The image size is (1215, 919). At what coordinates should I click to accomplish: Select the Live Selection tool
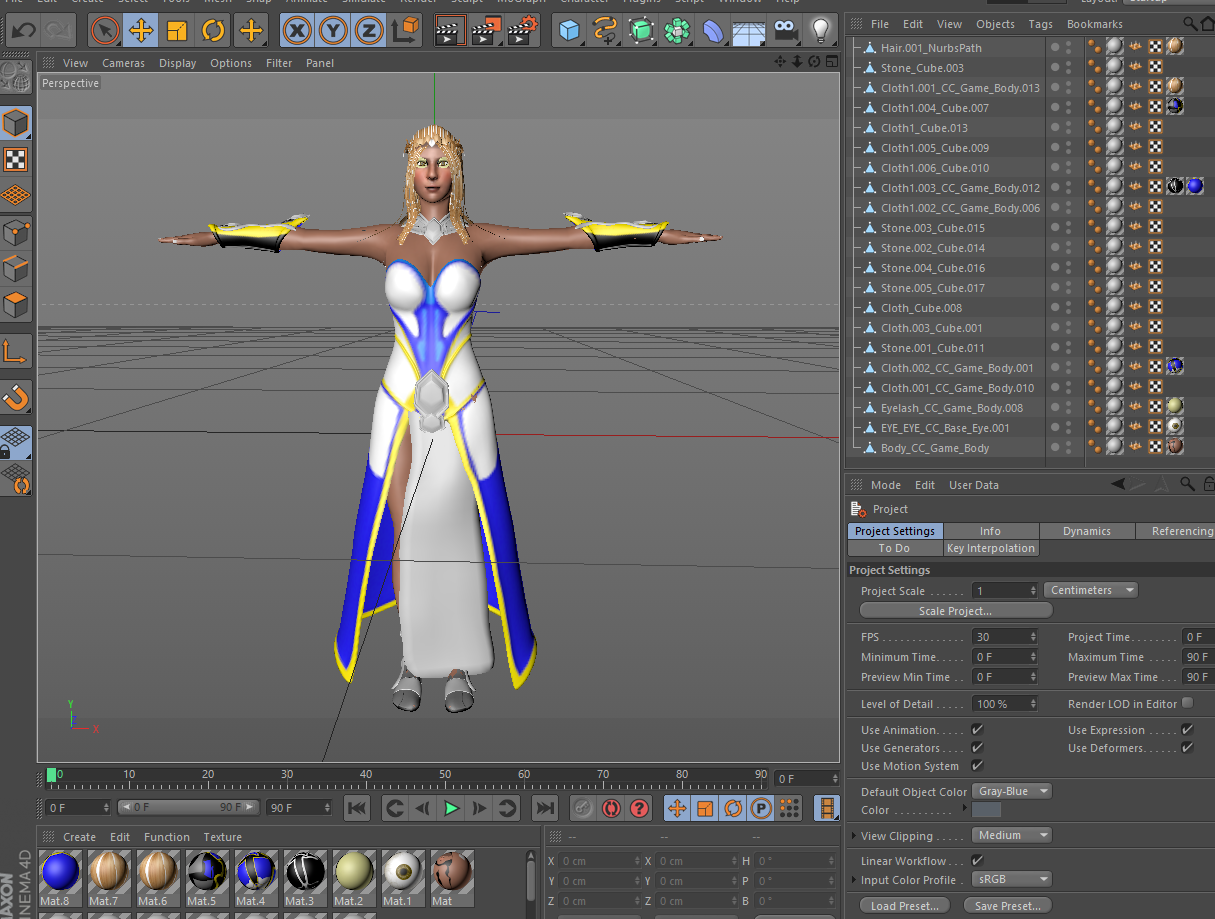click(x=105, y=31)
